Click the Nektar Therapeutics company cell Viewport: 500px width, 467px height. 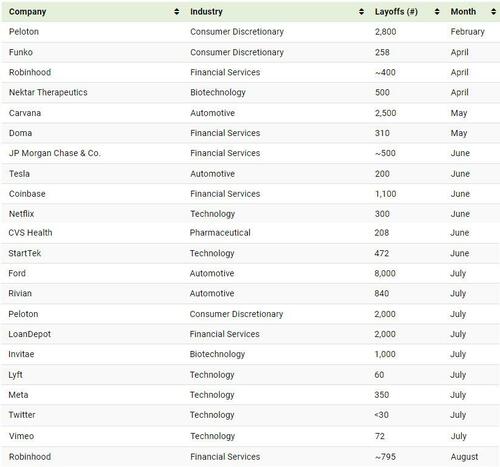pos(48,92)
